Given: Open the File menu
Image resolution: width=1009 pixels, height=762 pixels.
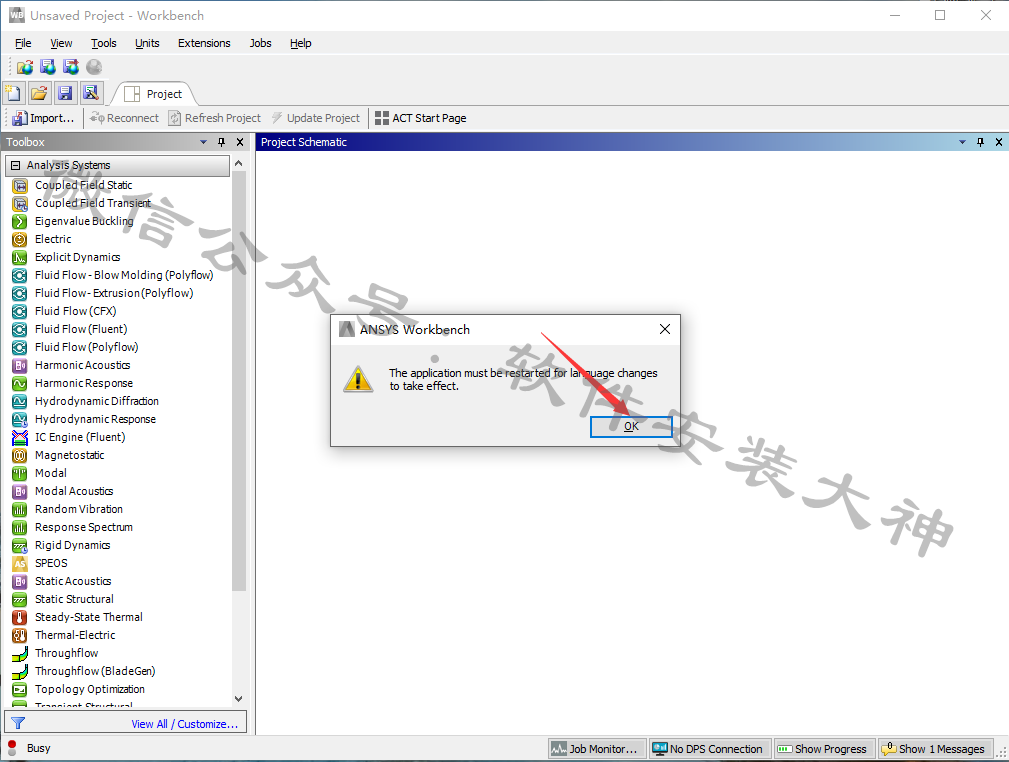Looking at the screenshot, I should pyautogui.click(x=23, y=43).
